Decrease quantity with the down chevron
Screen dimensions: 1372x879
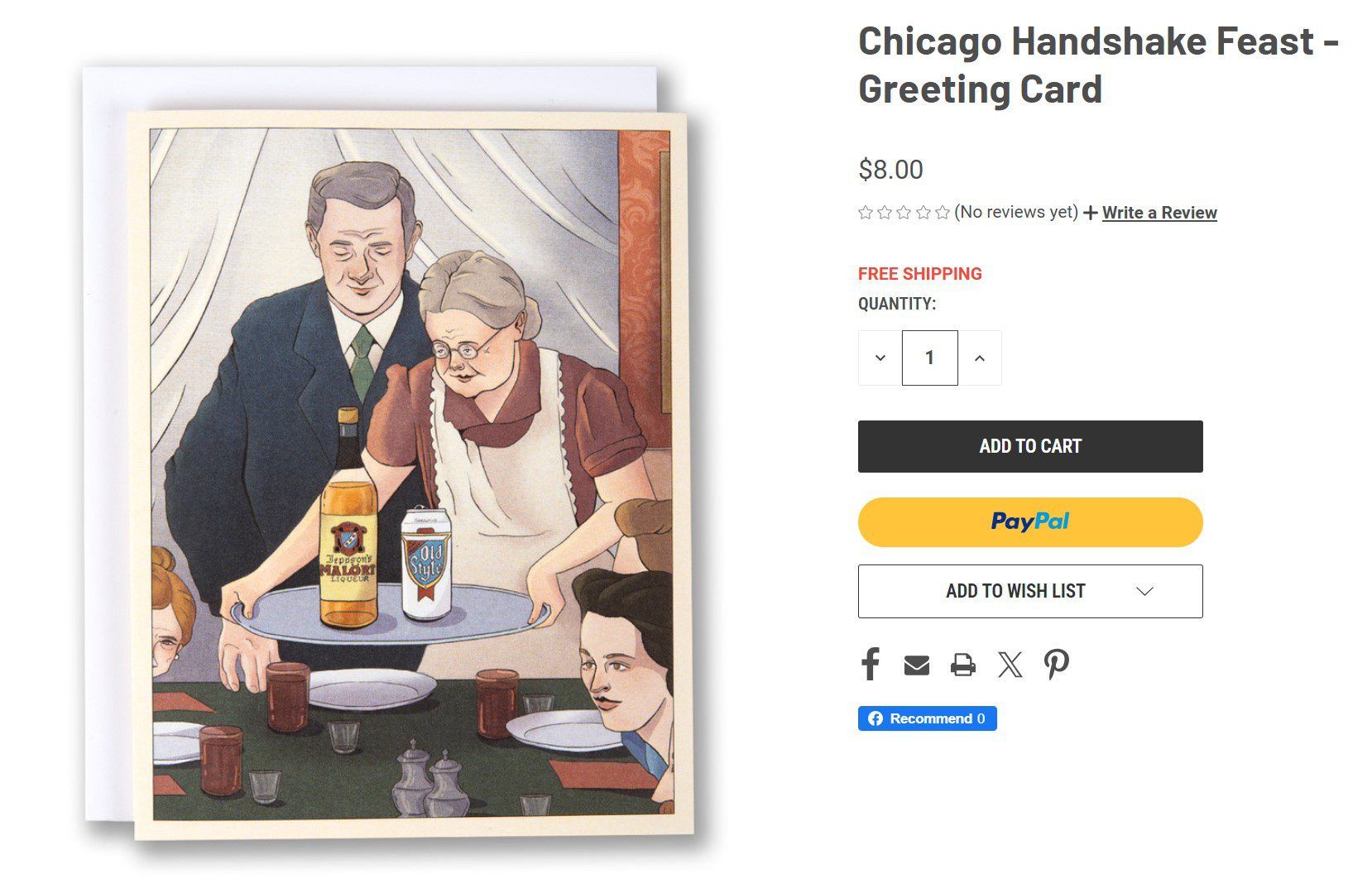point(880,358)
